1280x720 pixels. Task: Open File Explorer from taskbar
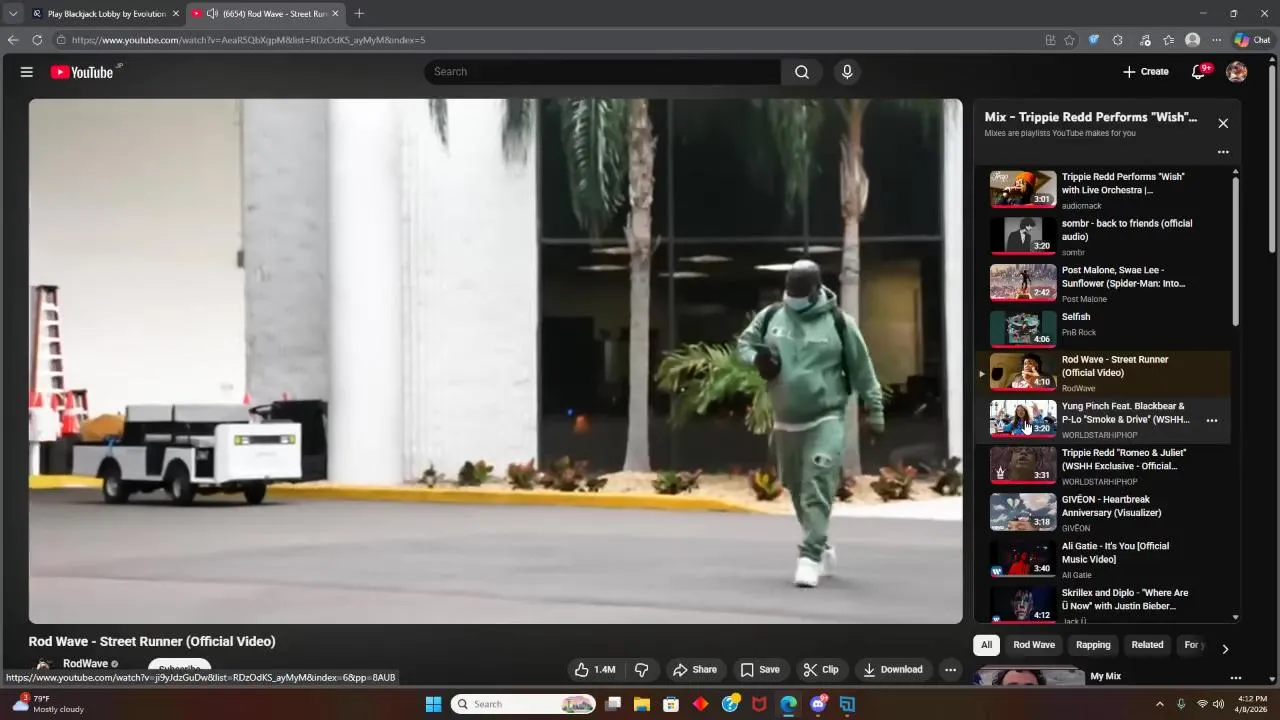click(x=642, y=704)
